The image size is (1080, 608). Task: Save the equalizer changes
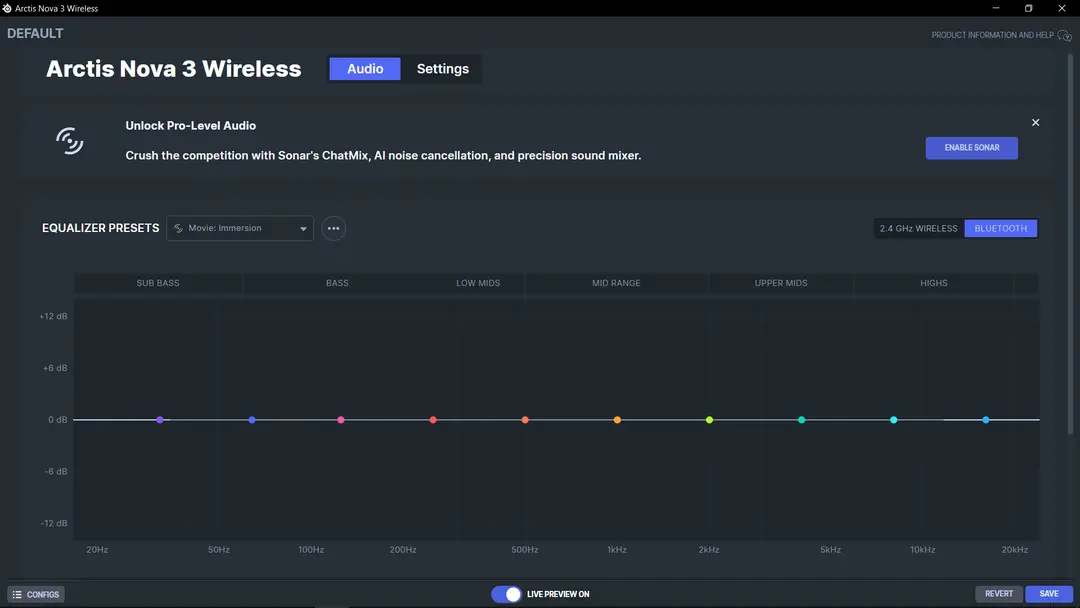pyautogui.click(x=1049, y=594)
